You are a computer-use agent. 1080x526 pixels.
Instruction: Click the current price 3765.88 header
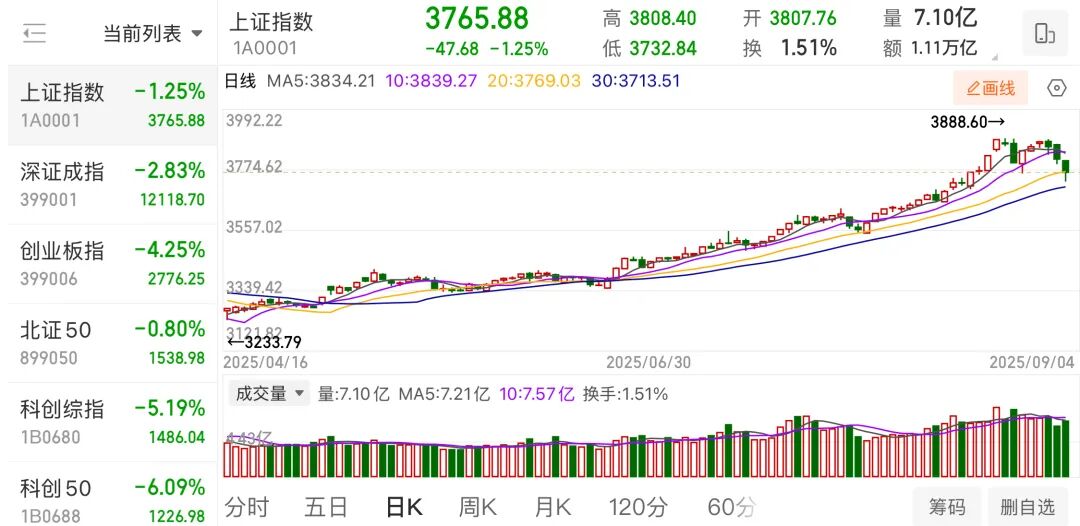tap(476, 18)
